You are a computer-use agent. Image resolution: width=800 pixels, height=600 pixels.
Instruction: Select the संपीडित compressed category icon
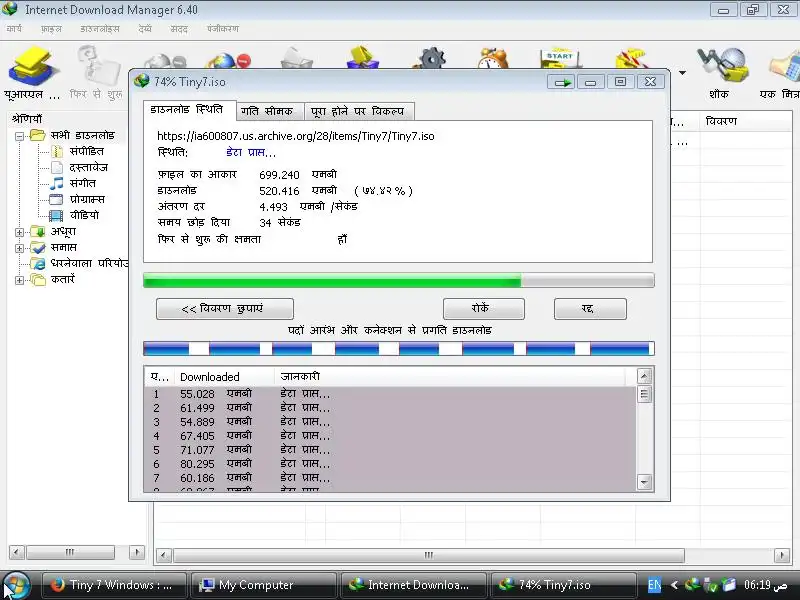(57, 152)
